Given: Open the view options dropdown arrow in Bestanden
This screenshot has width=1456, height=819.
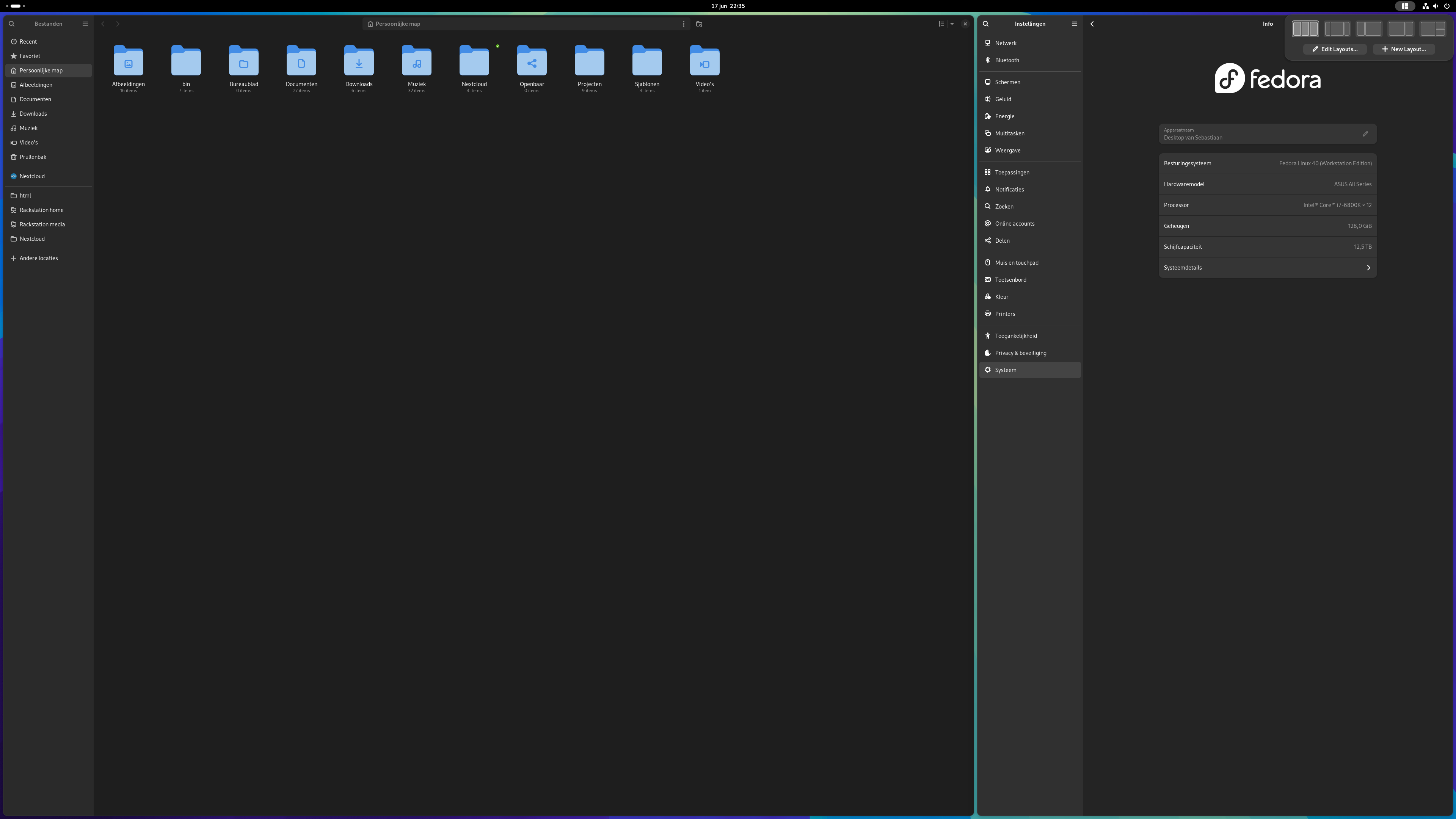Looking at the screenshot, I should [x=952, y=24].
